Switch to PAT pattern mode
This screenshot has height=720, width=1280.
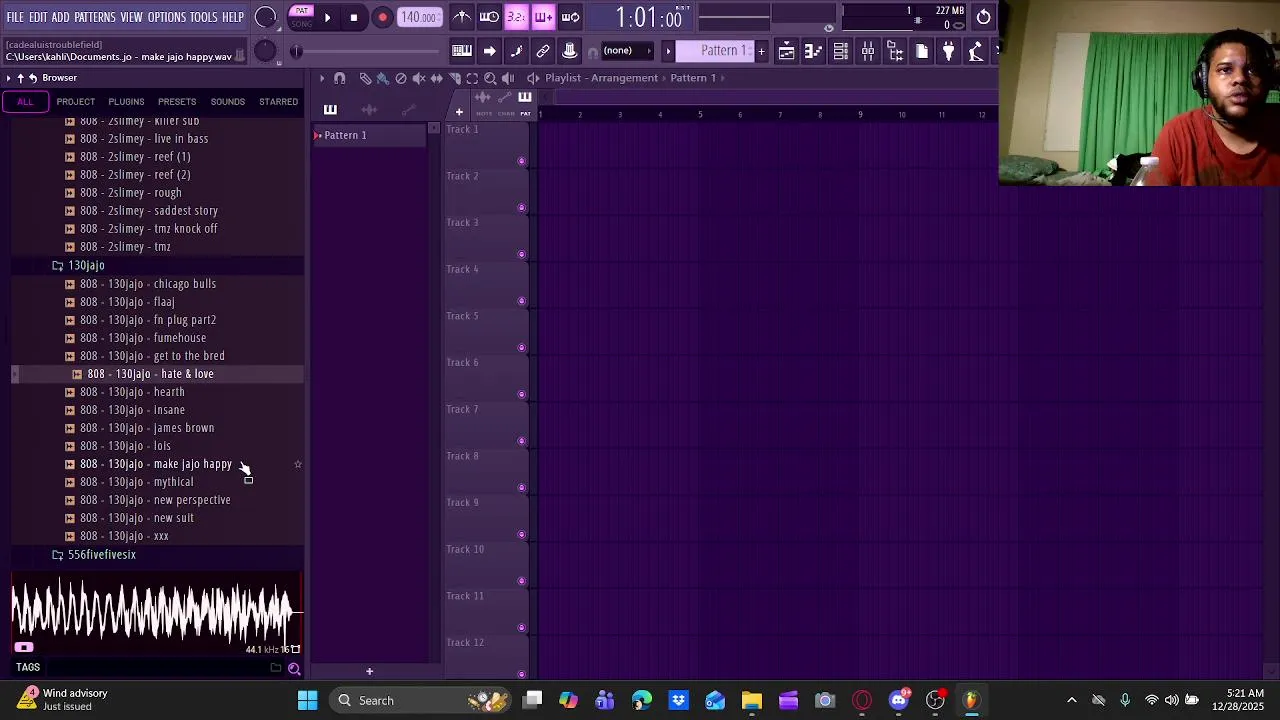[301, 11]
